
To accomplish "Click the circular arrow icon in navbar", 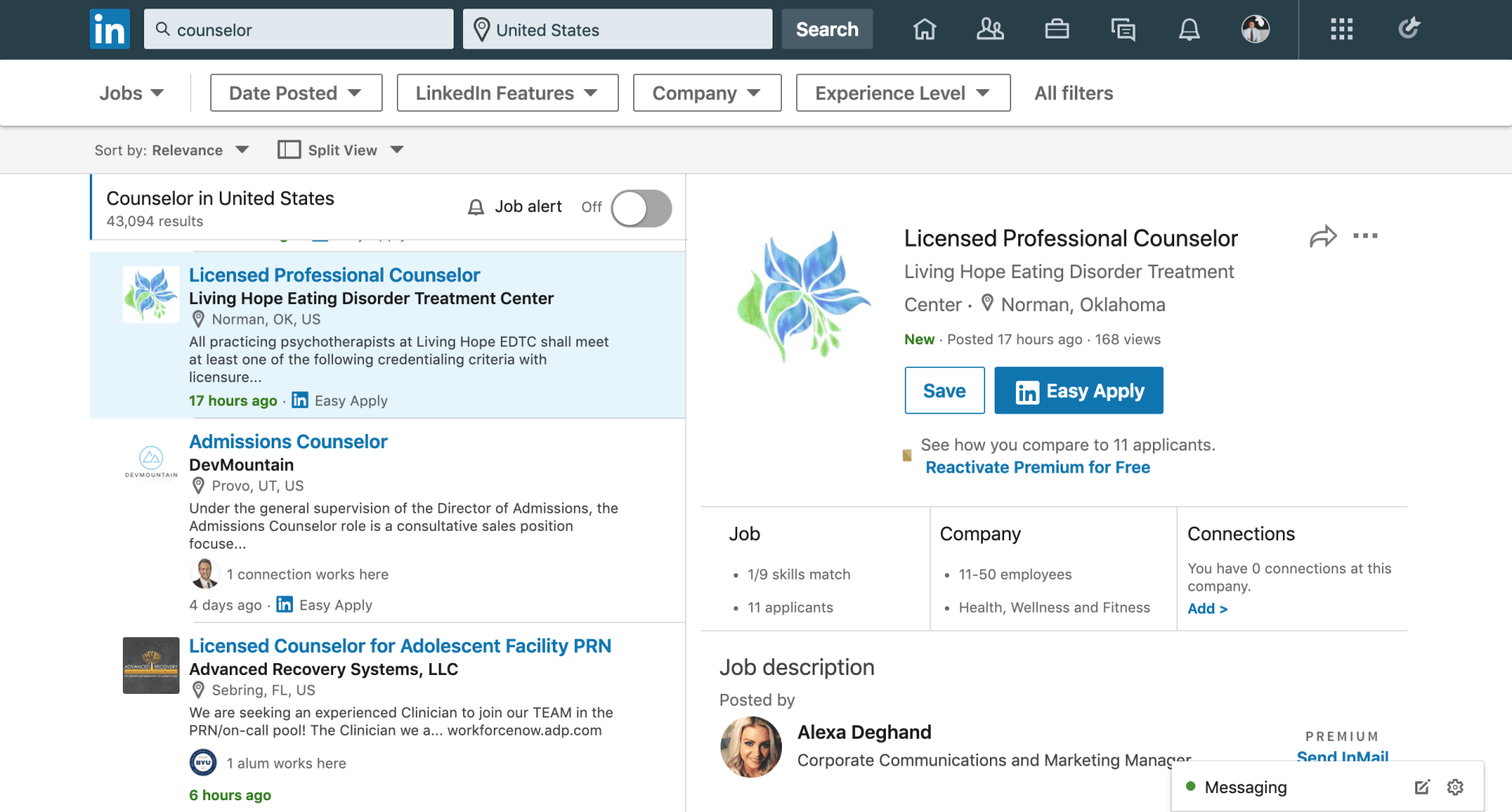I will pyautogui.click(x=1409, y=28).
